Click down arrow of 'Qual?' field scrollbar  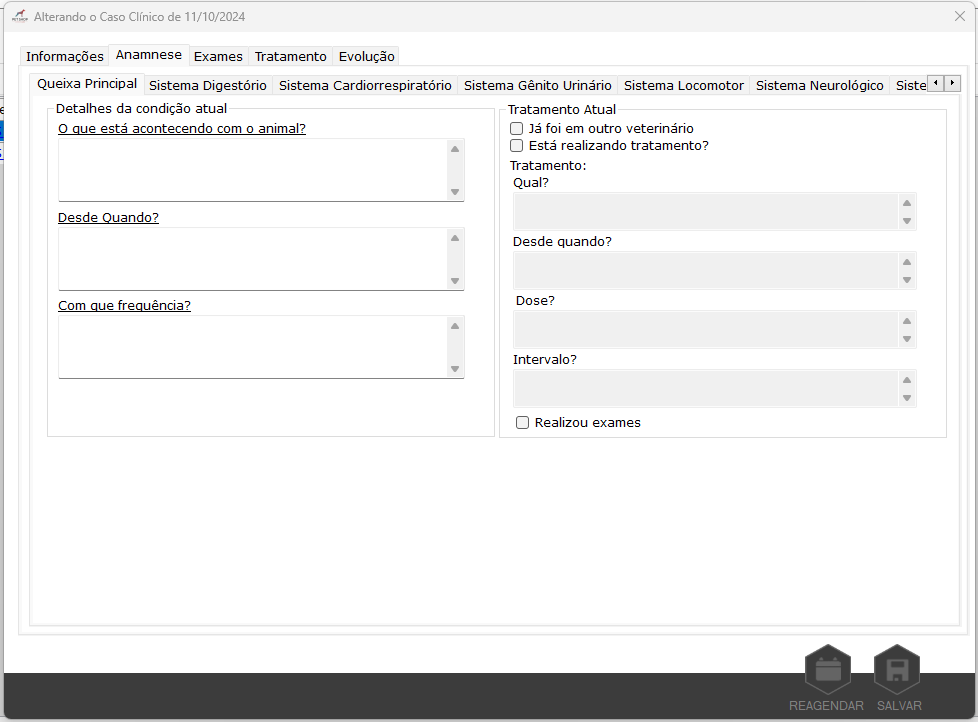pyautogui.click(x=907, y=221)
